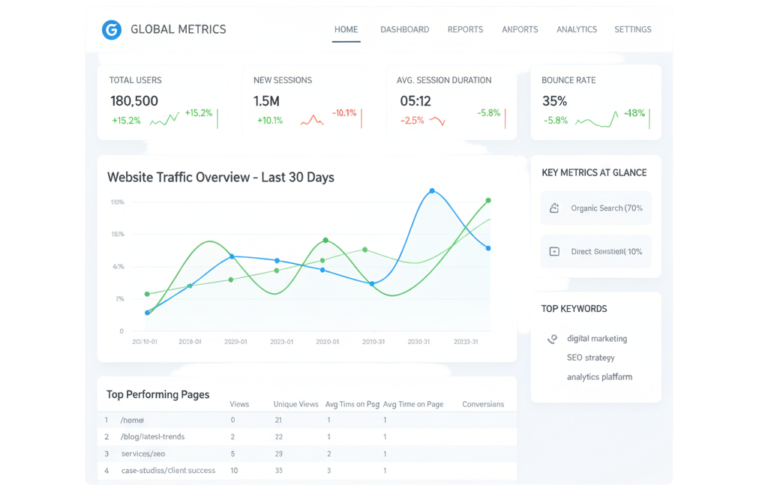Click the Bounce Rate sparkline graph
The width and height of the screenshot is (768, 491).
(596, 121)
